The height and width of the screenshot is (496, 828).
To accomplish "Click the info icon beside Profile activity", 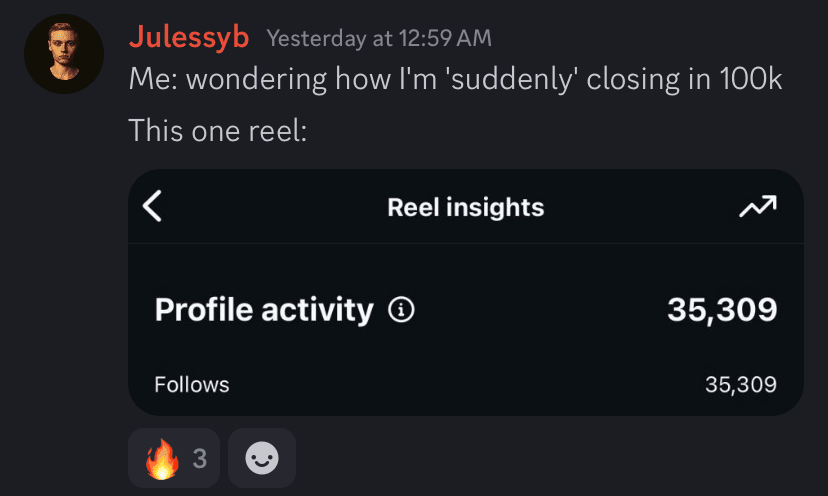I will (x=401, y=310).
